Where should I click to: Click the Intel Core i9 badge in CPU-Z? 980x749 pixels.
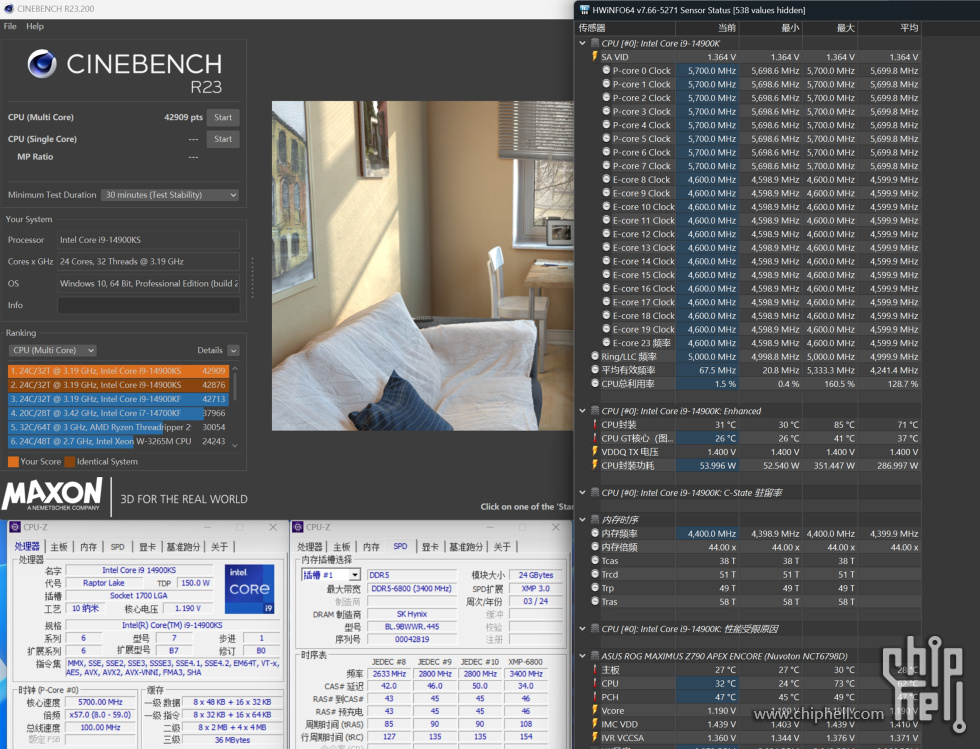click(x=249, y=589)
